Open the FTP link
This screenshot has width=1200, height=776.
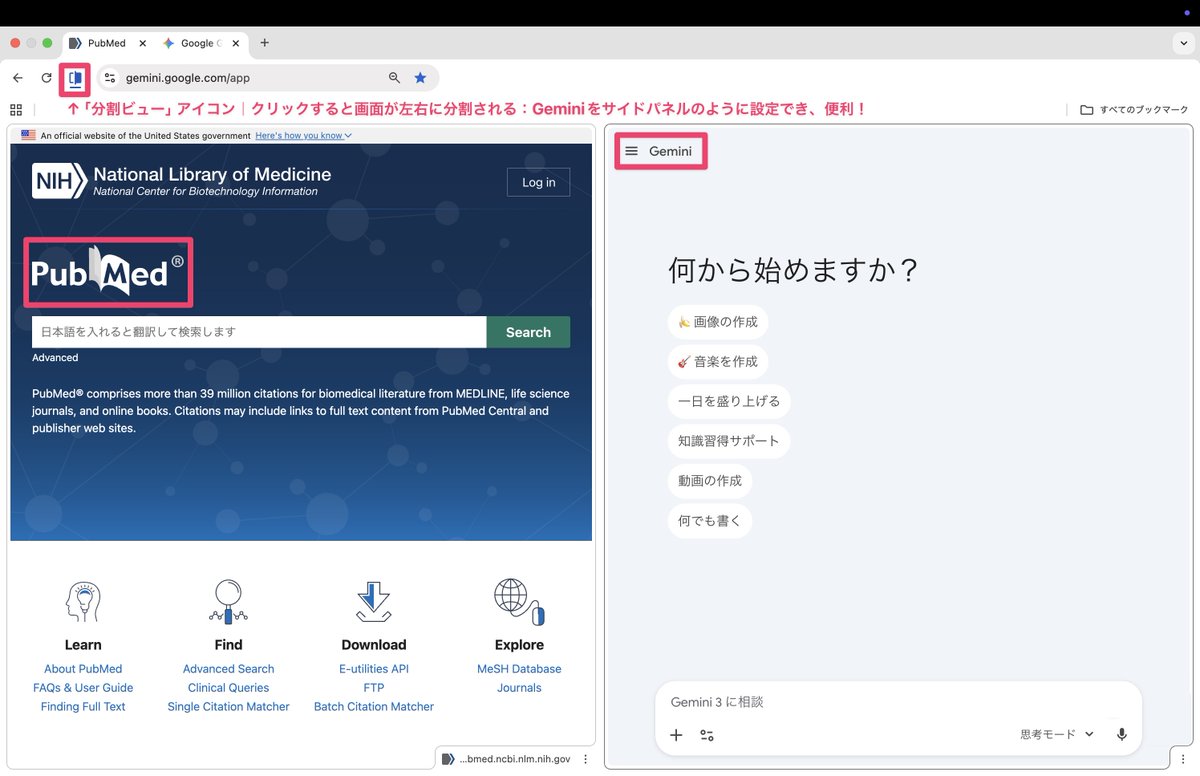click(x=374, y=688)
